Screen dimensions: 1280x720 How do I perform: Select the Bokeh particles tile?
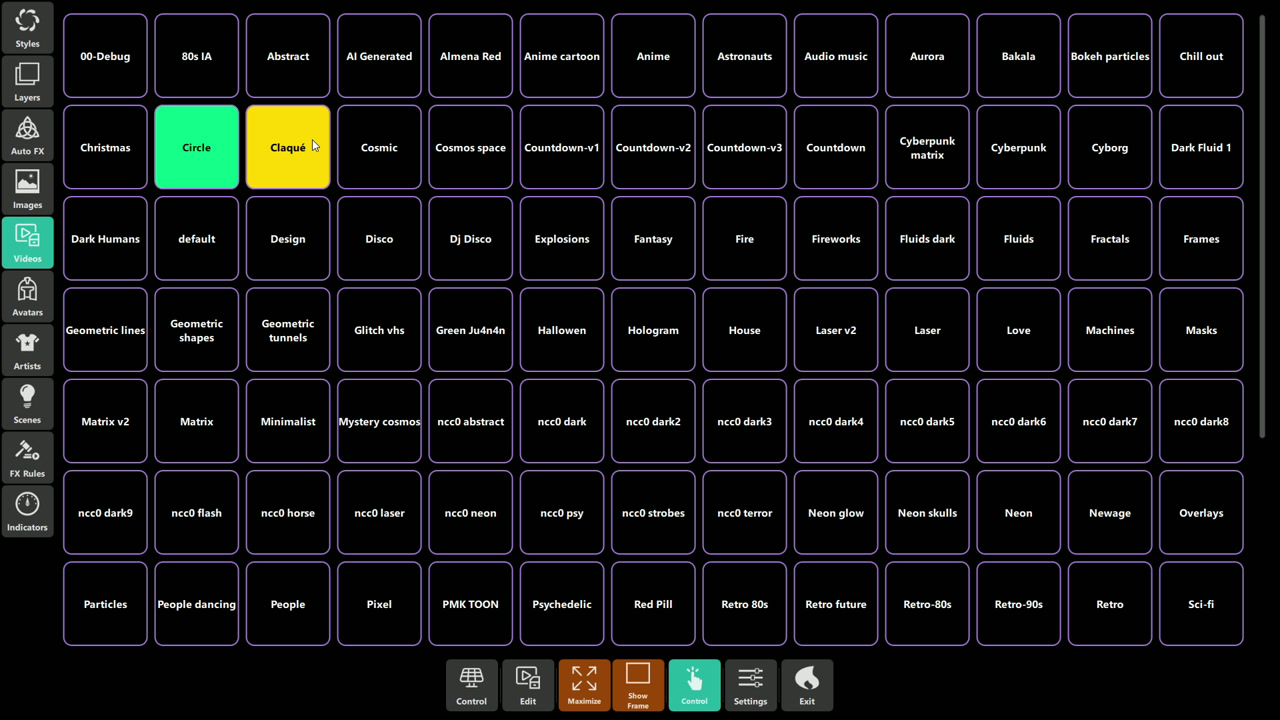[1110, 56]
